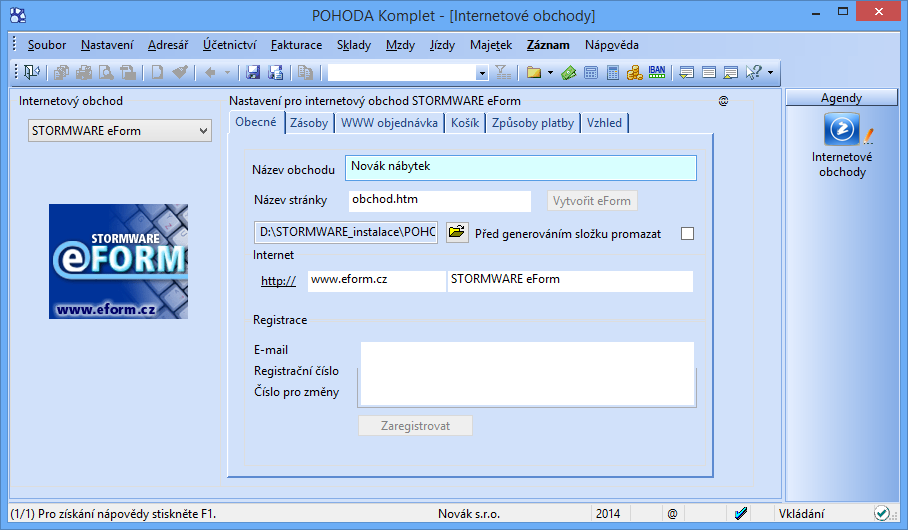Screen dimensions: 908x530
Task: Switch to the Způsoby platby tab
Action: pyautogui.click(x=533, y=123)
